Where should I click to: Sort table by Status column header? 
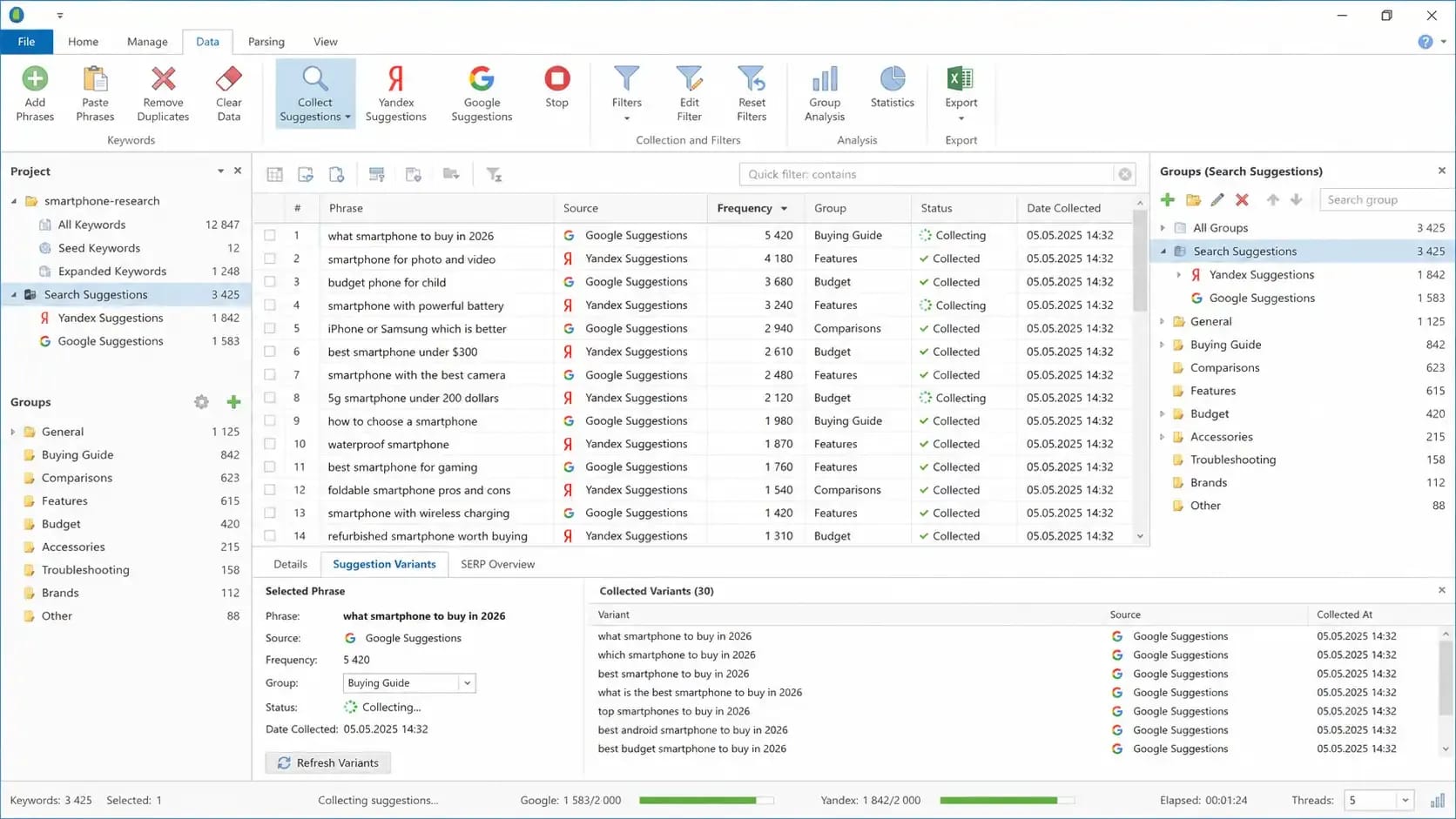point(964,208)
